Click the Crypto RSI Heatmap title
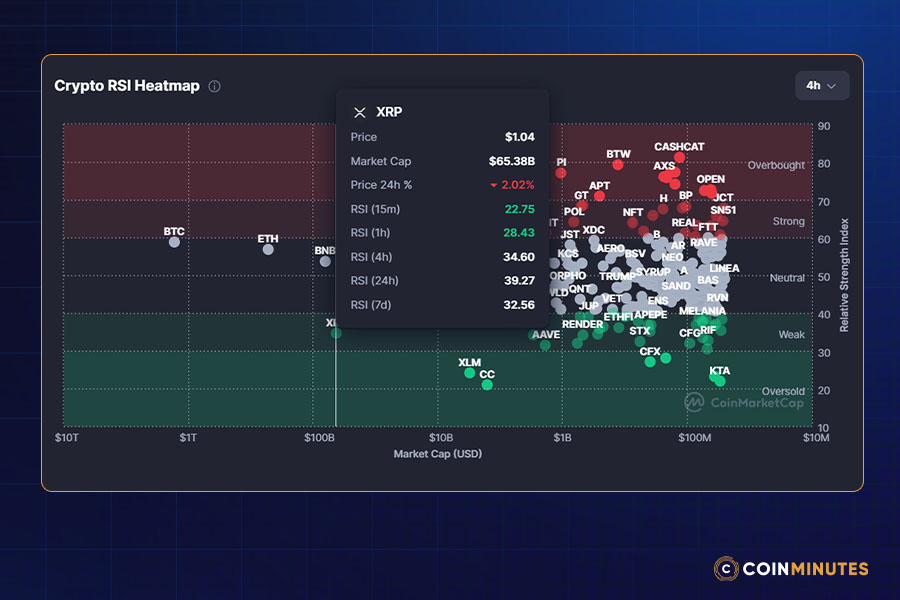The image size is (900, 600). [127, 86]
